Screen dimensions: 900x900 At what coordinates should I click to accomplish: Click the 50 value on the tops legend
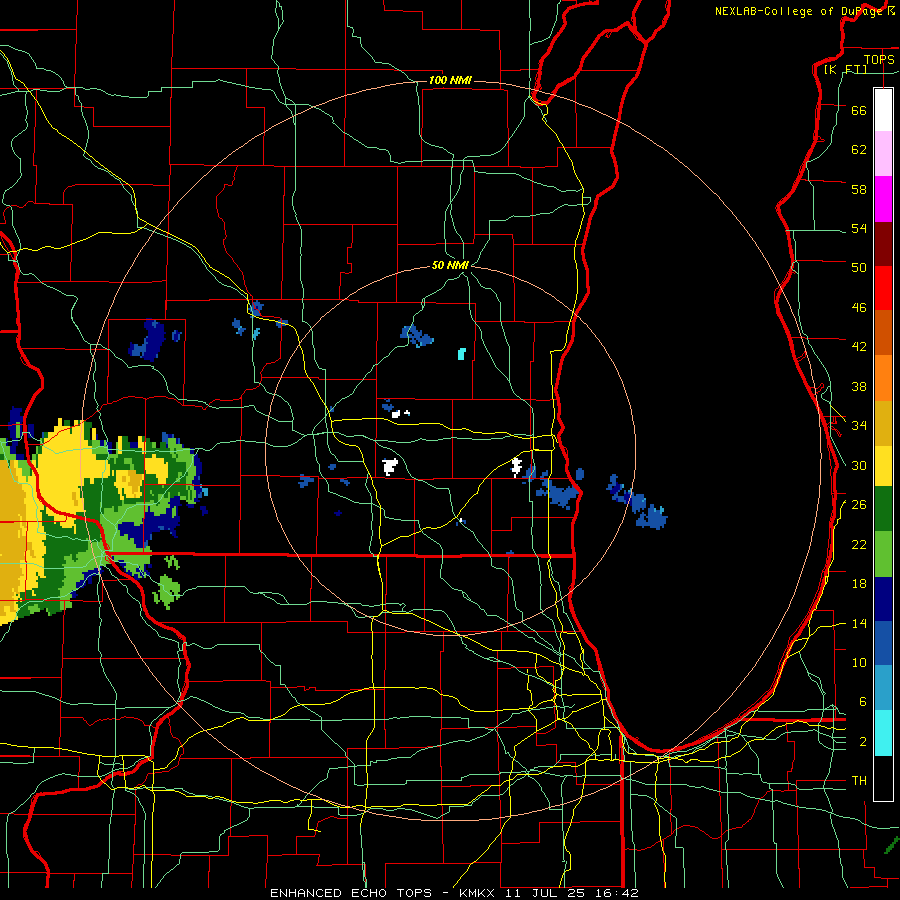point(859,267)
